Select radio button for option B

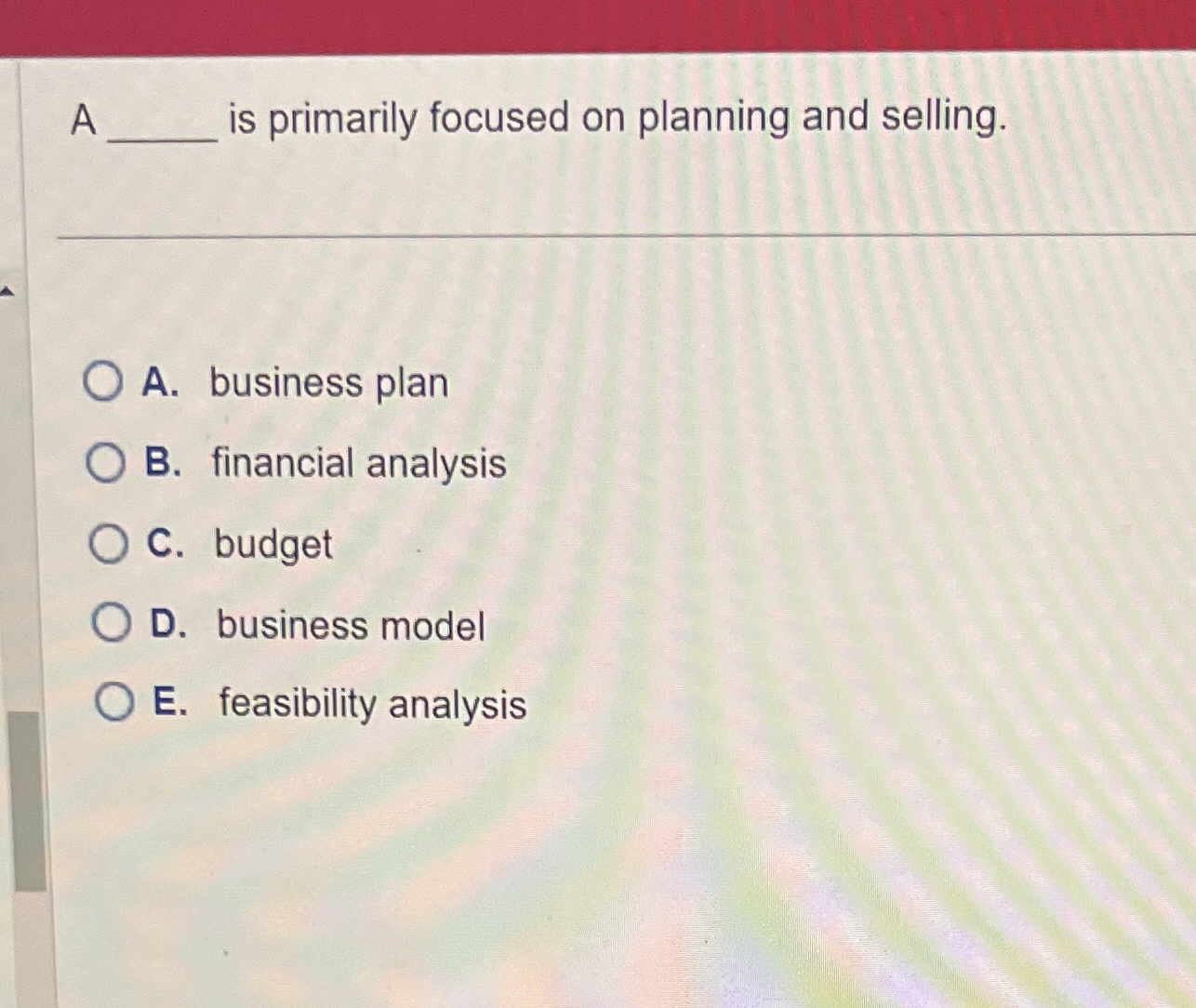(106, 463)
